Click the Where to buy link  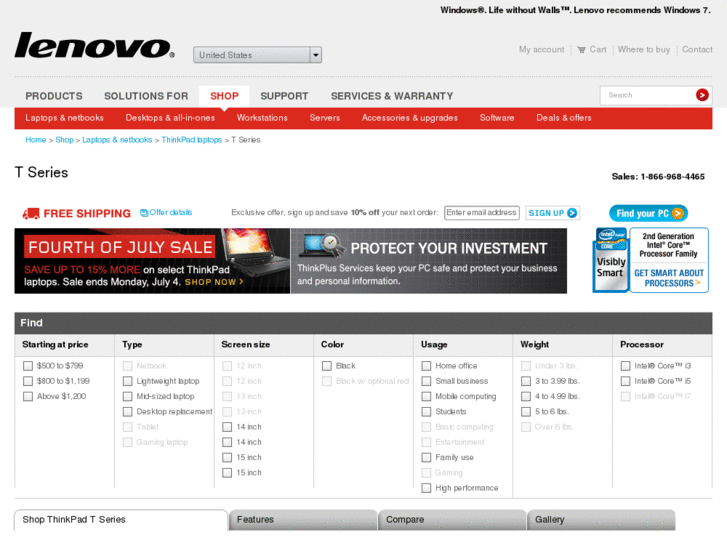[644, 50]
